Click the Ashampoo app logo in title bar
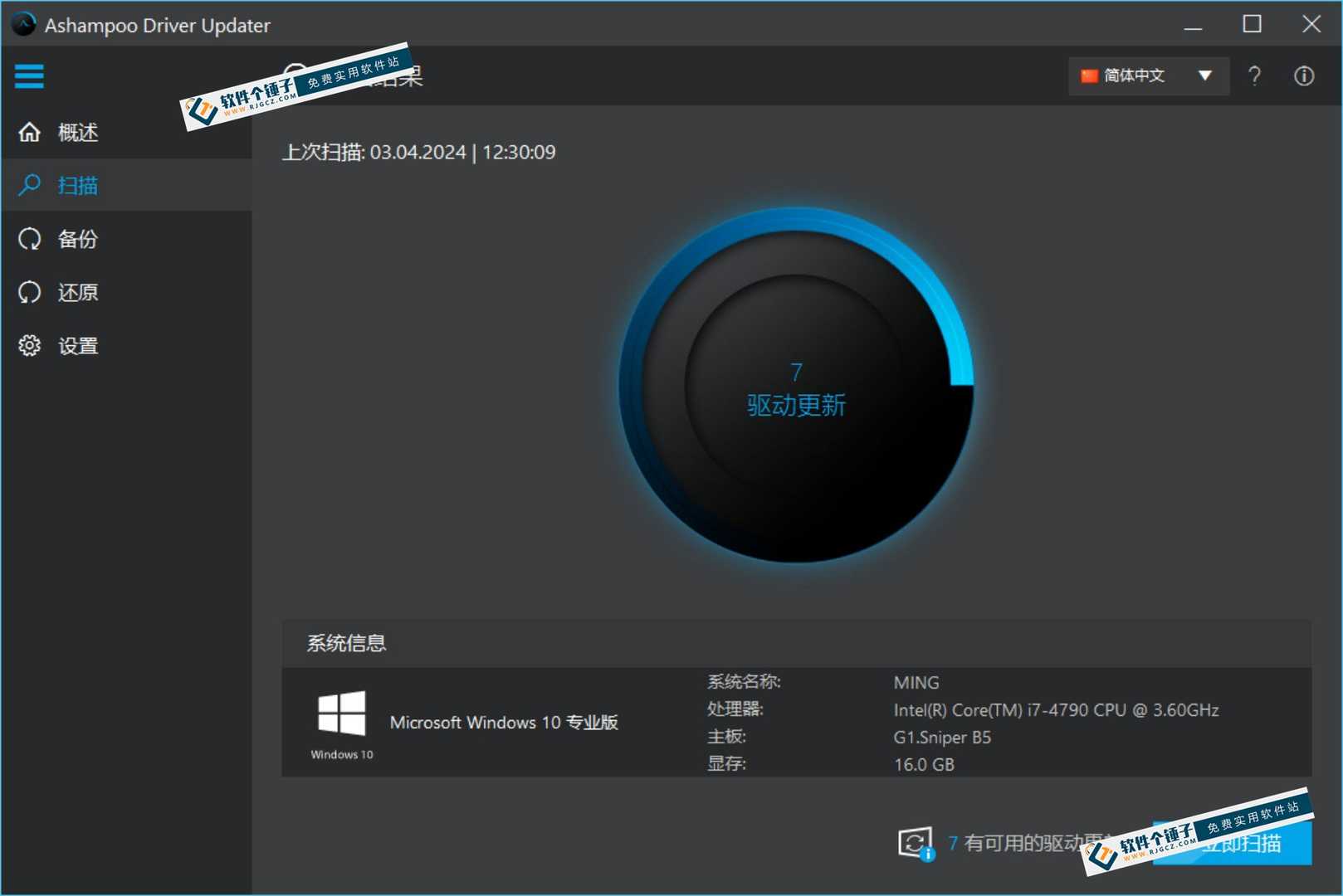Screen dimensions: 1343x896 point(23,25)
